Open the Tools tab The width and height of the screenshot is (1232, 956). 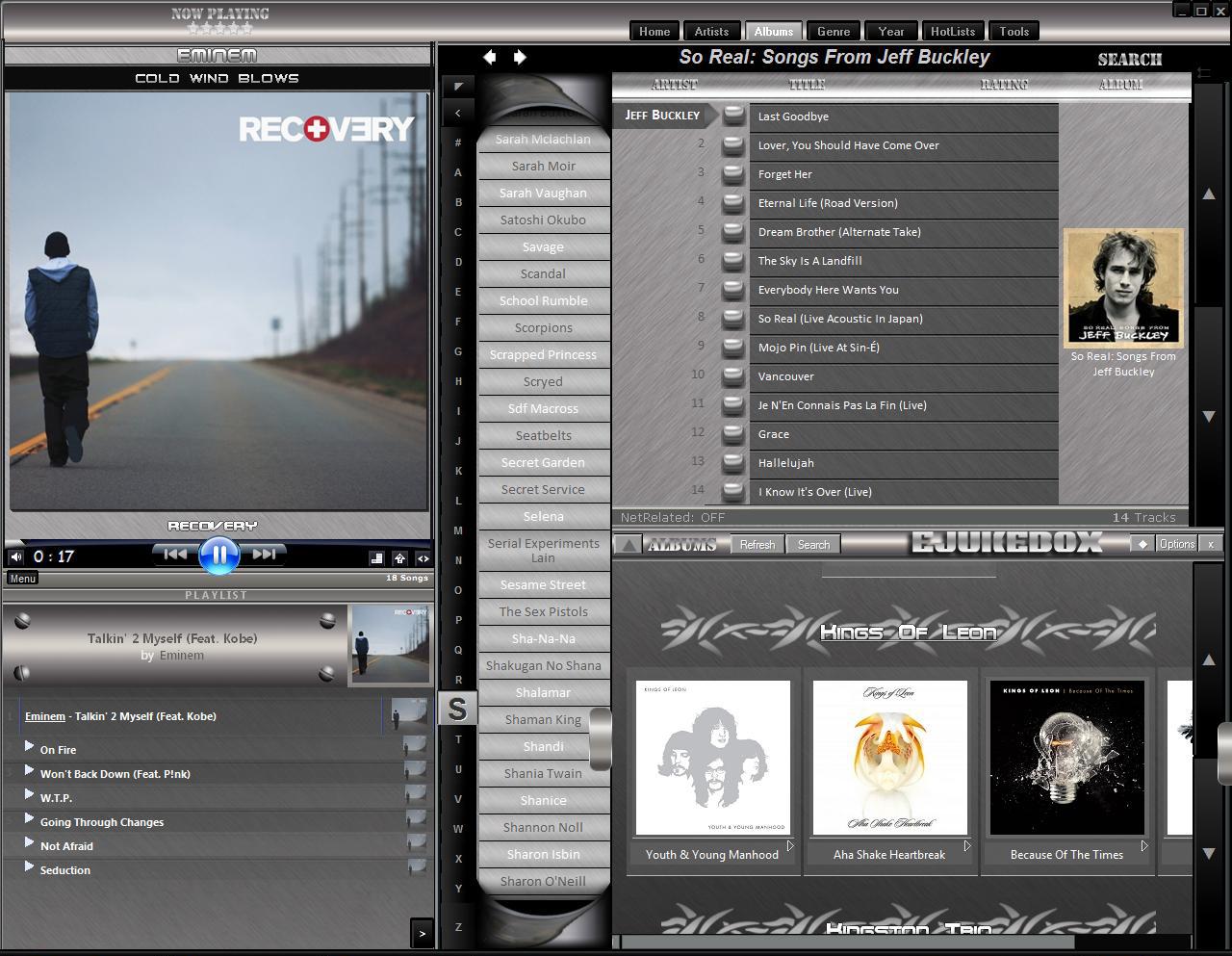point(1014,31)
